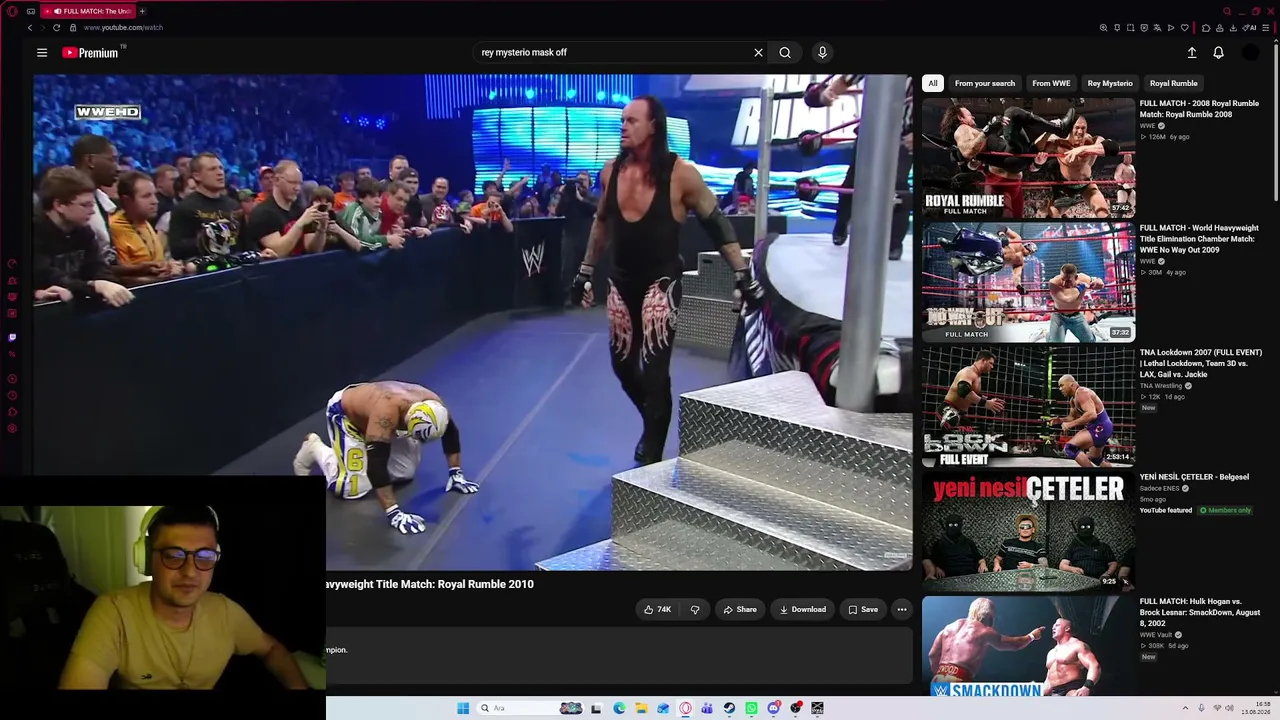Open Microsoft Teams from the taskbar
The height and width of the screenshot is (720, 1280).
[707, 709]
